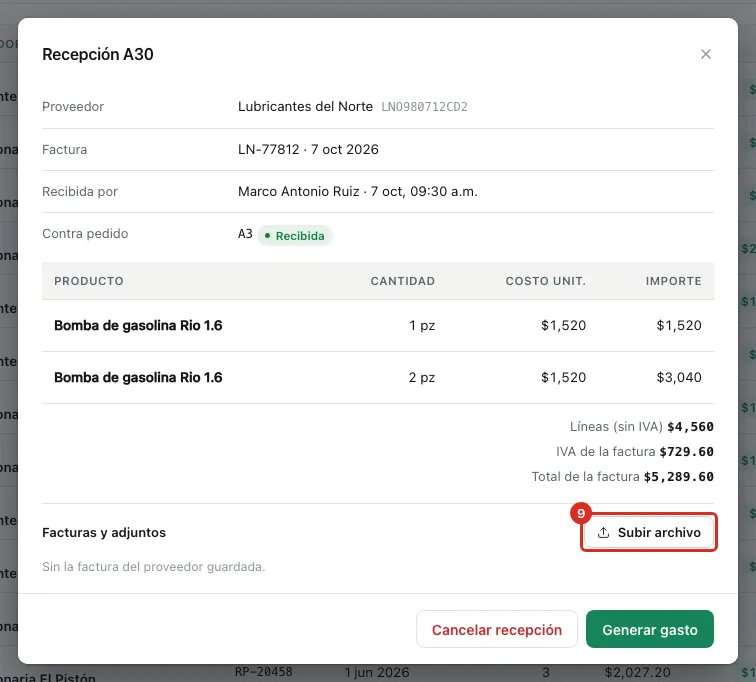The width and height of the screenshot is (756, 682).
Task: Click the RFC code LN0980712CD2
Action: point(424,107)
